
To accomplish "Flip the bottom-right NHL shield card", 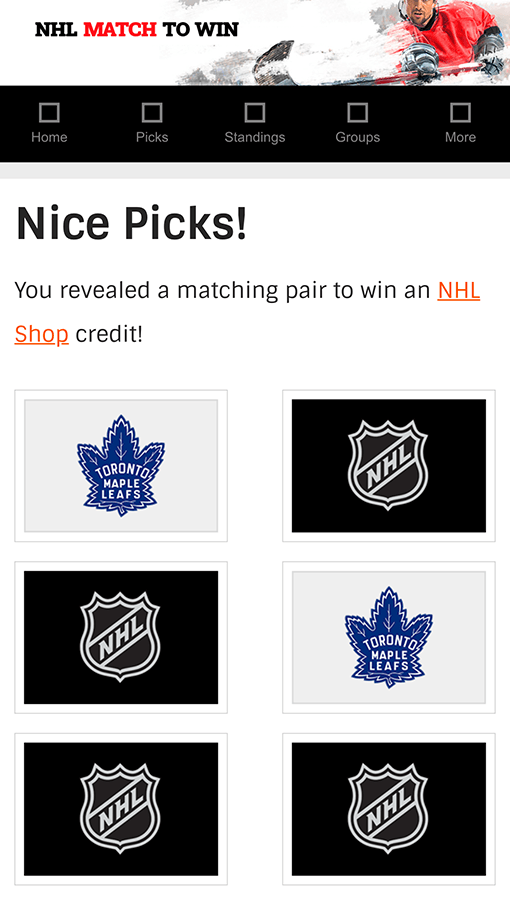I will point(389,809).
